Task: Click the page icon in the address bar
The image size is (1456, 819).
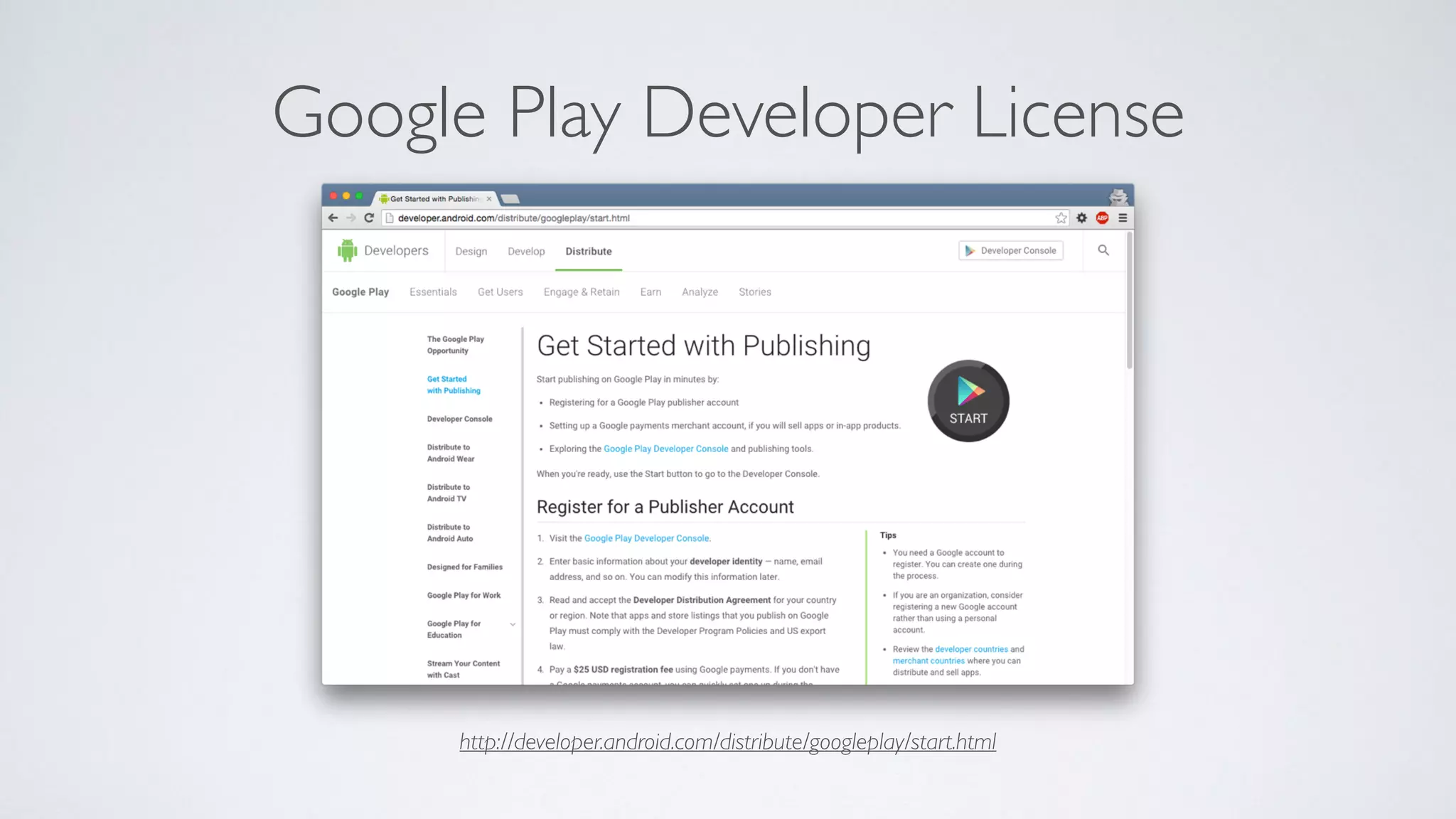Action: (390, 218)
